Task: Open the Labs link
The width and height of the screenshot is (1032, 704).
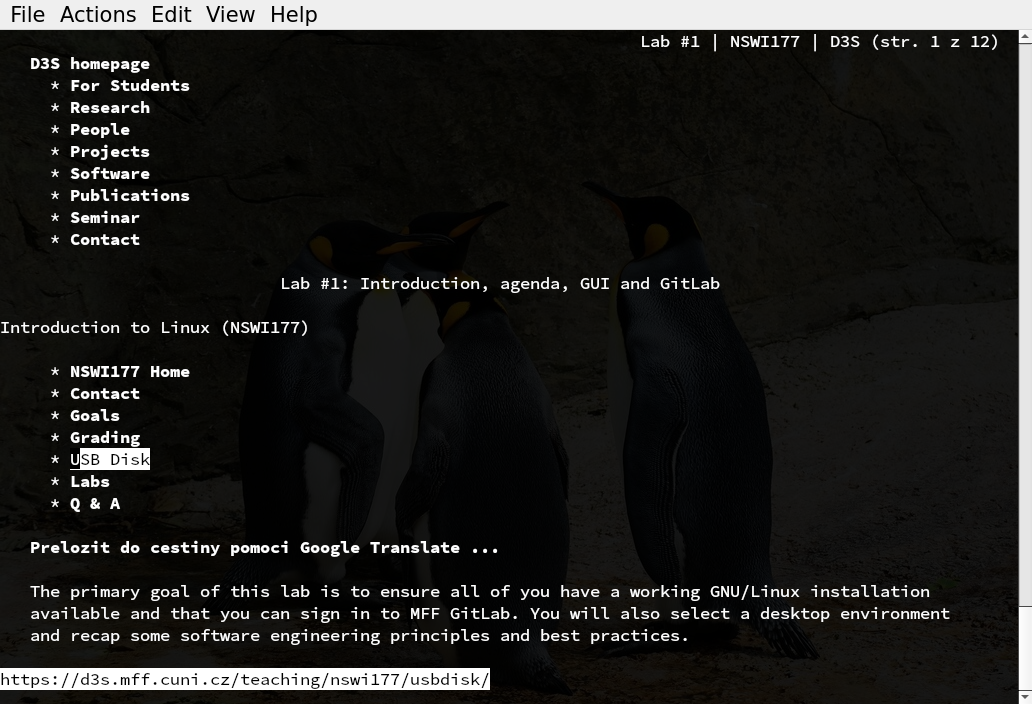Action: 90,482
